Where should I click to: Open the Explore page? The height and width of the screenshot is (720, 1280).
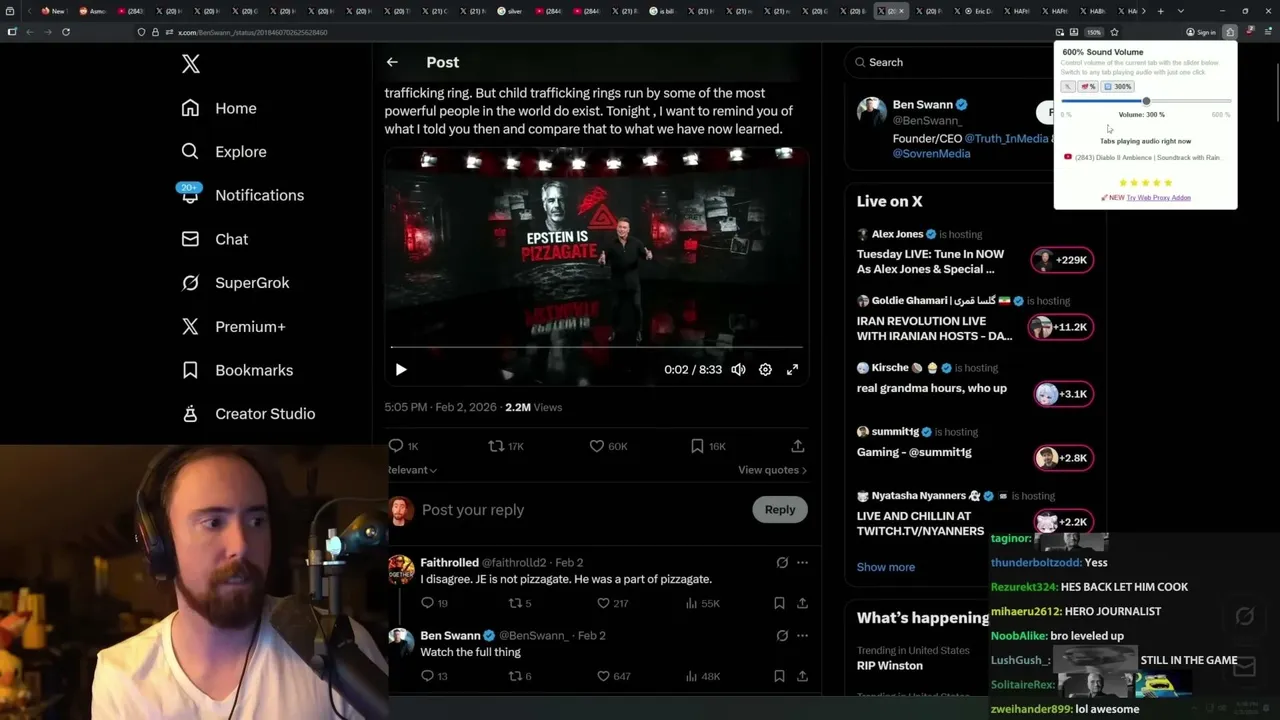pos(224,152)
